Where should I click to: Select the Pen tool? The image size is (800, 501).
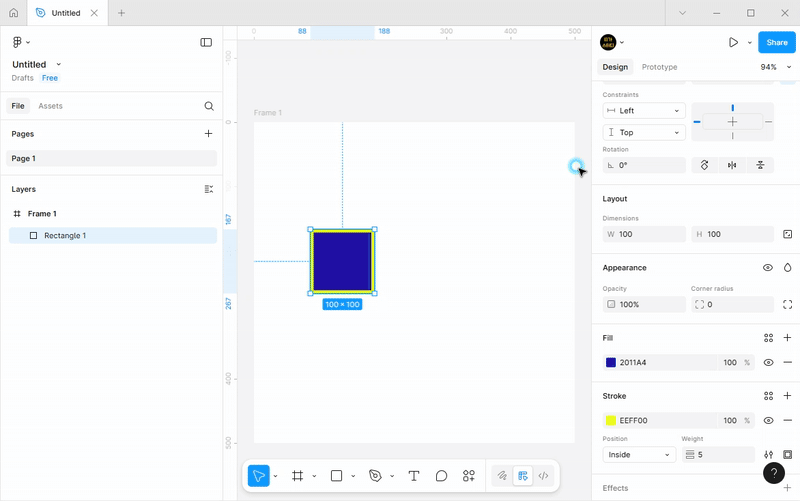(x=375, y=476)
